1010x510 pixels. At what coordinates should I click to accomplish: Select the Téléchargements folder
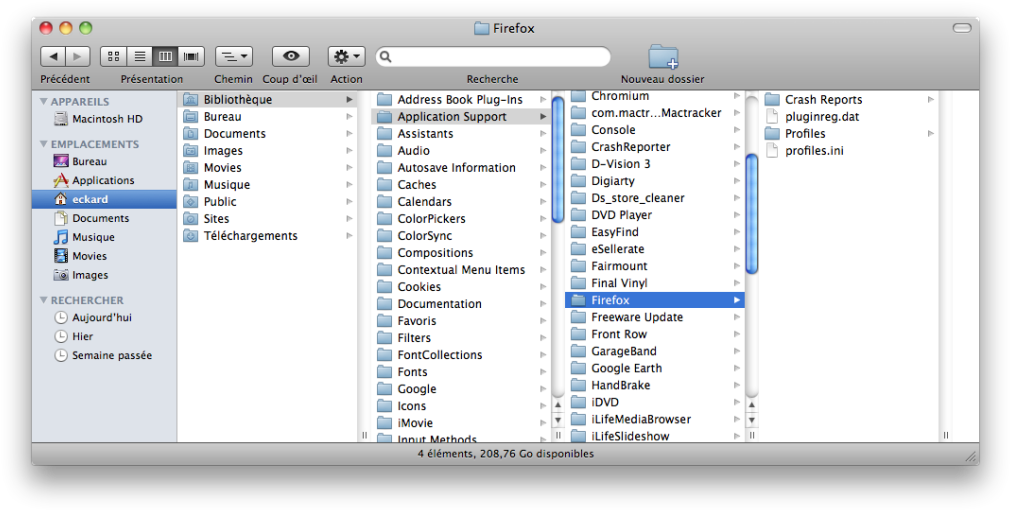click(x=250, y=236)
